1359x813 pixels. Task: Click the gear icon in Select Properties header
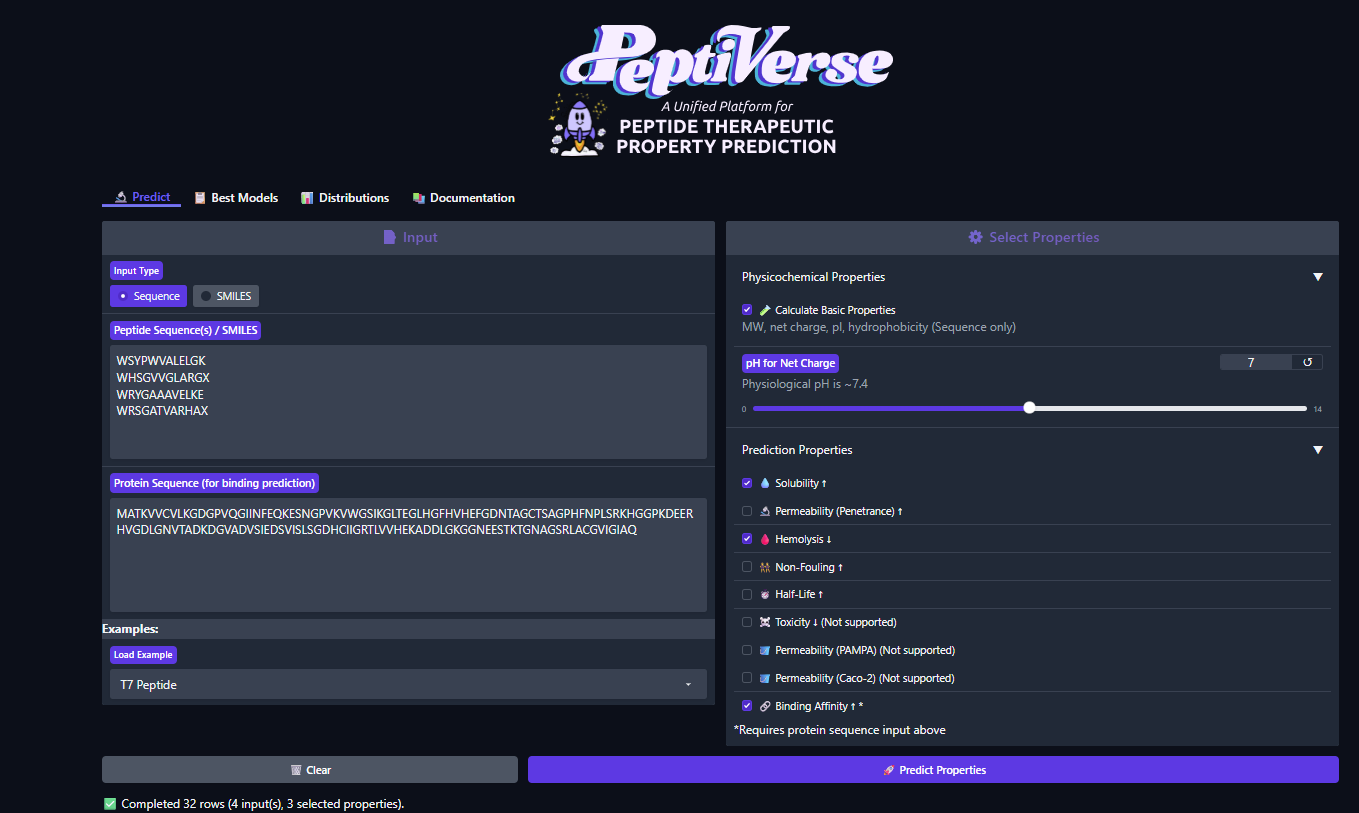tap(976, 237)
